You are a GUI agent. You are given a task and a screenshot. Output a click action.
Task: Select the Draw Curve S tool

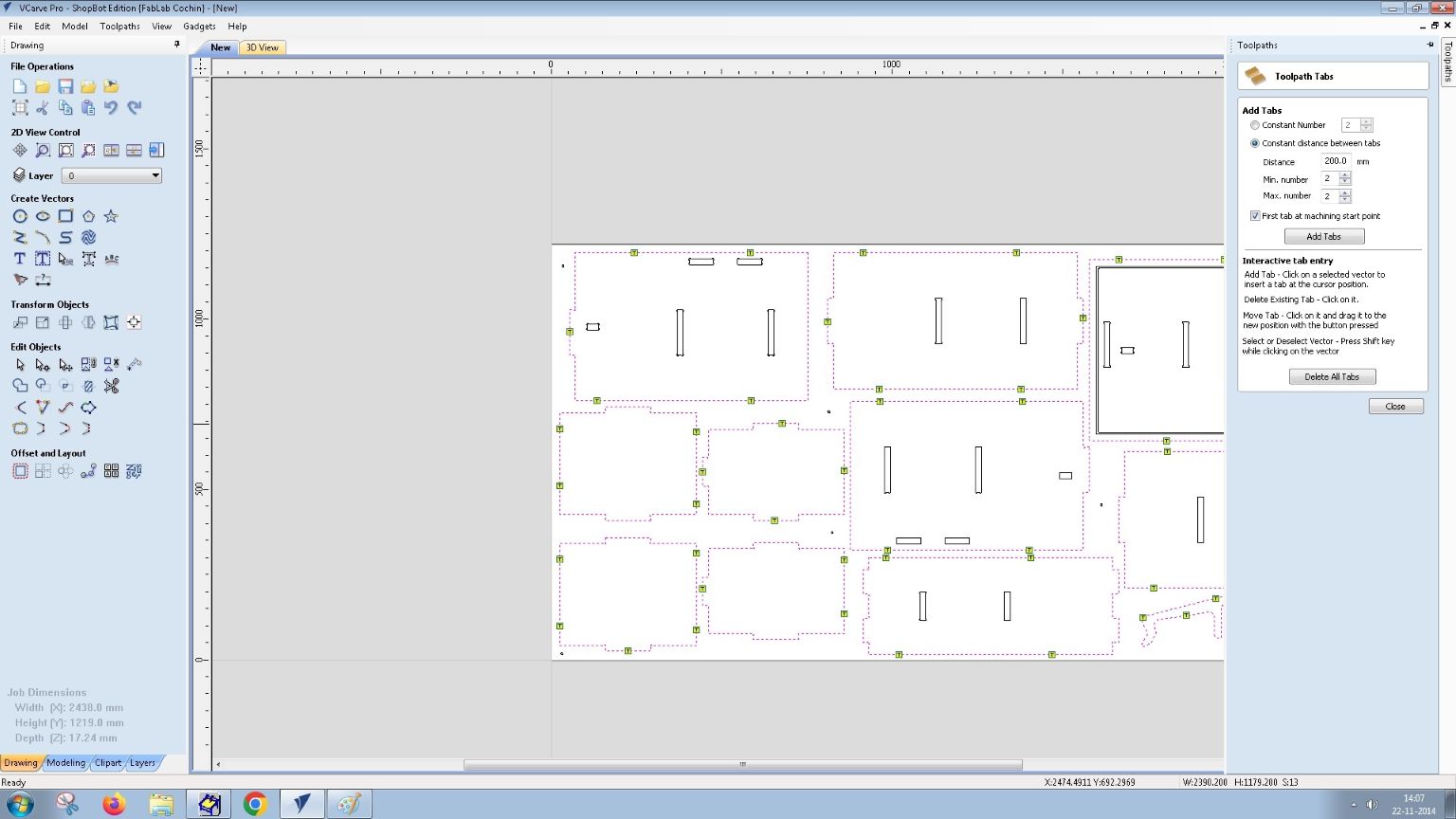(65, 238)
